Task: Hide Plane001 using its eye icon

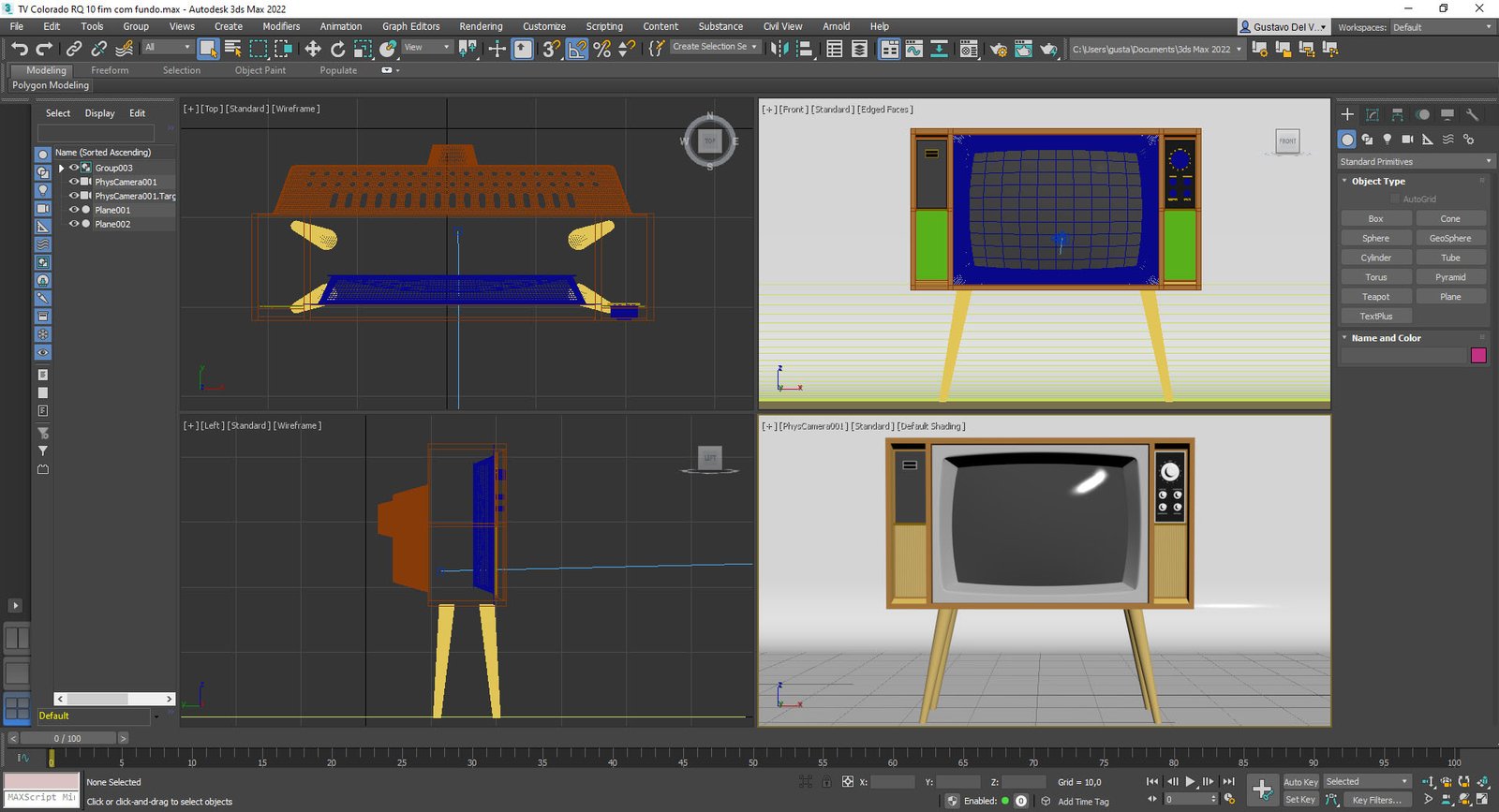Action: click(74, 210)
